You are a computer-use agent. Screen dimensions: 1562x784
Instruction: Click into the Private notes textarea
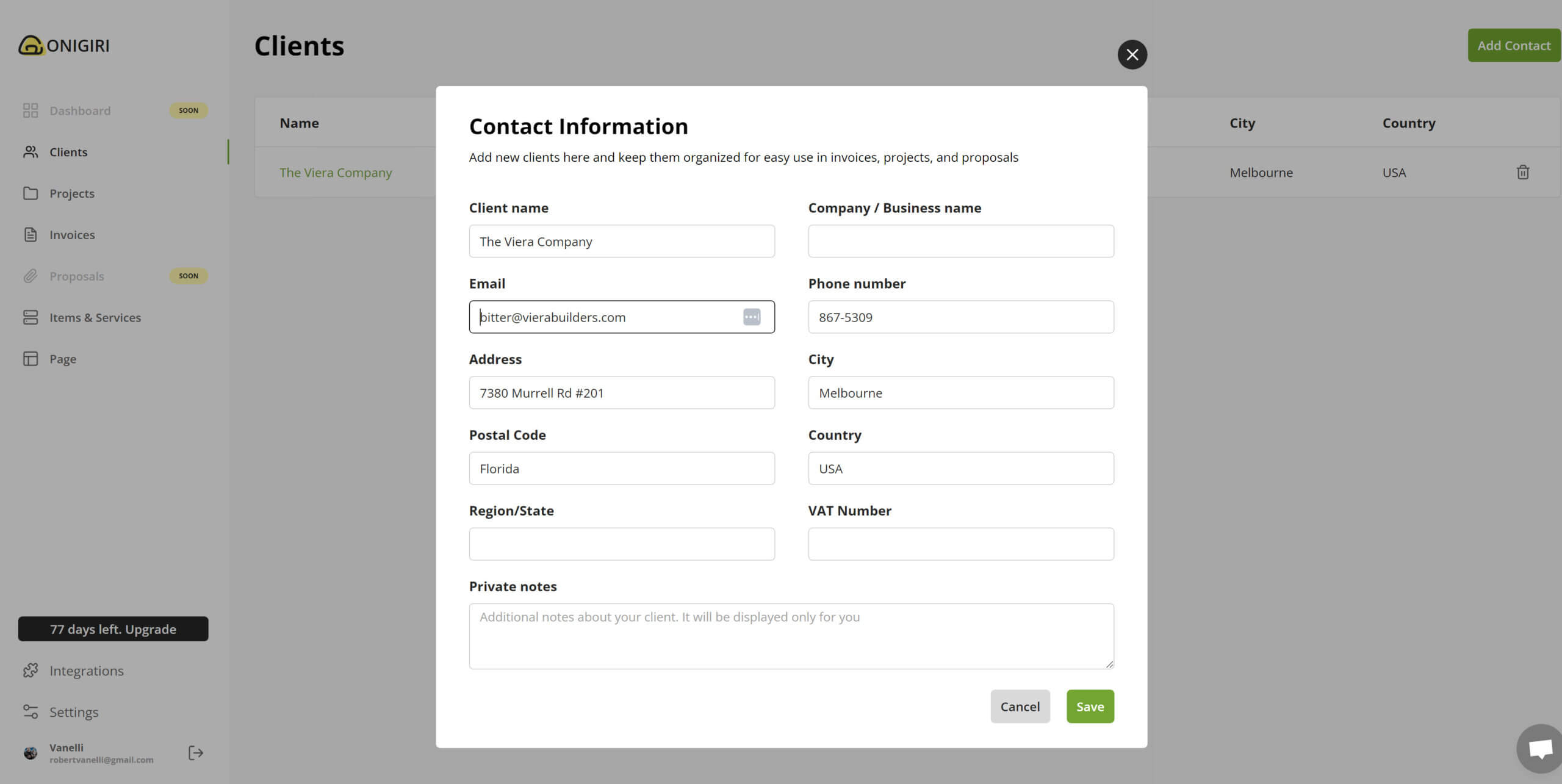pyautogui.click(x=791, y=636)
